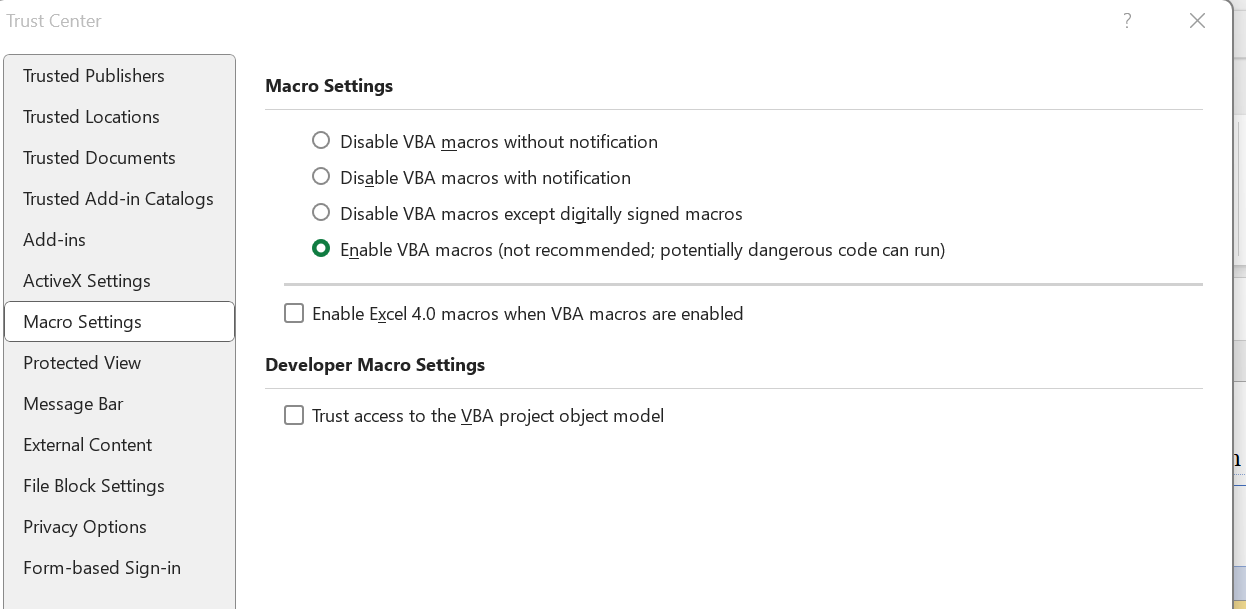Viewport: 1246px width, 609px height.
Task: Select Disable VBA macros except digitally signed
Action: pos(321,213)
